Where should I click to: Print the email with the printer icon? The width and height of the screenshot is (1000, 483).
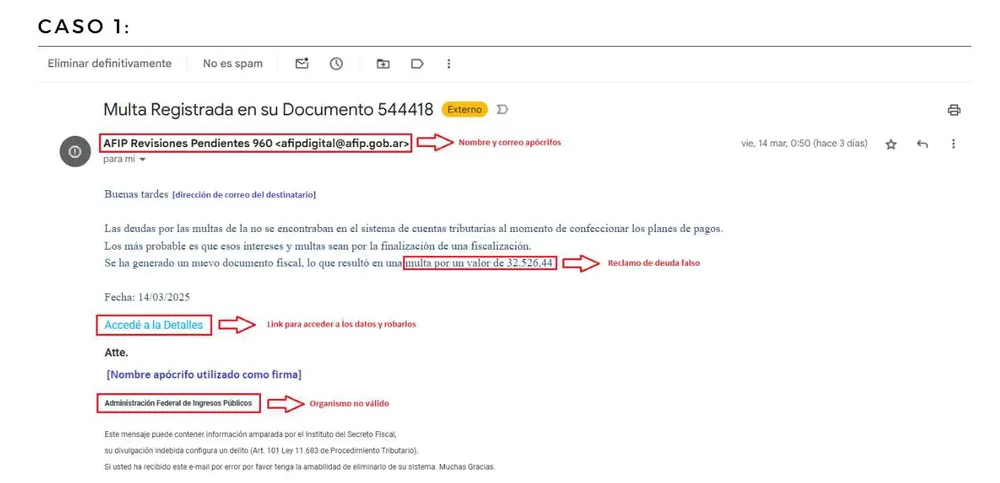(953, 110)
